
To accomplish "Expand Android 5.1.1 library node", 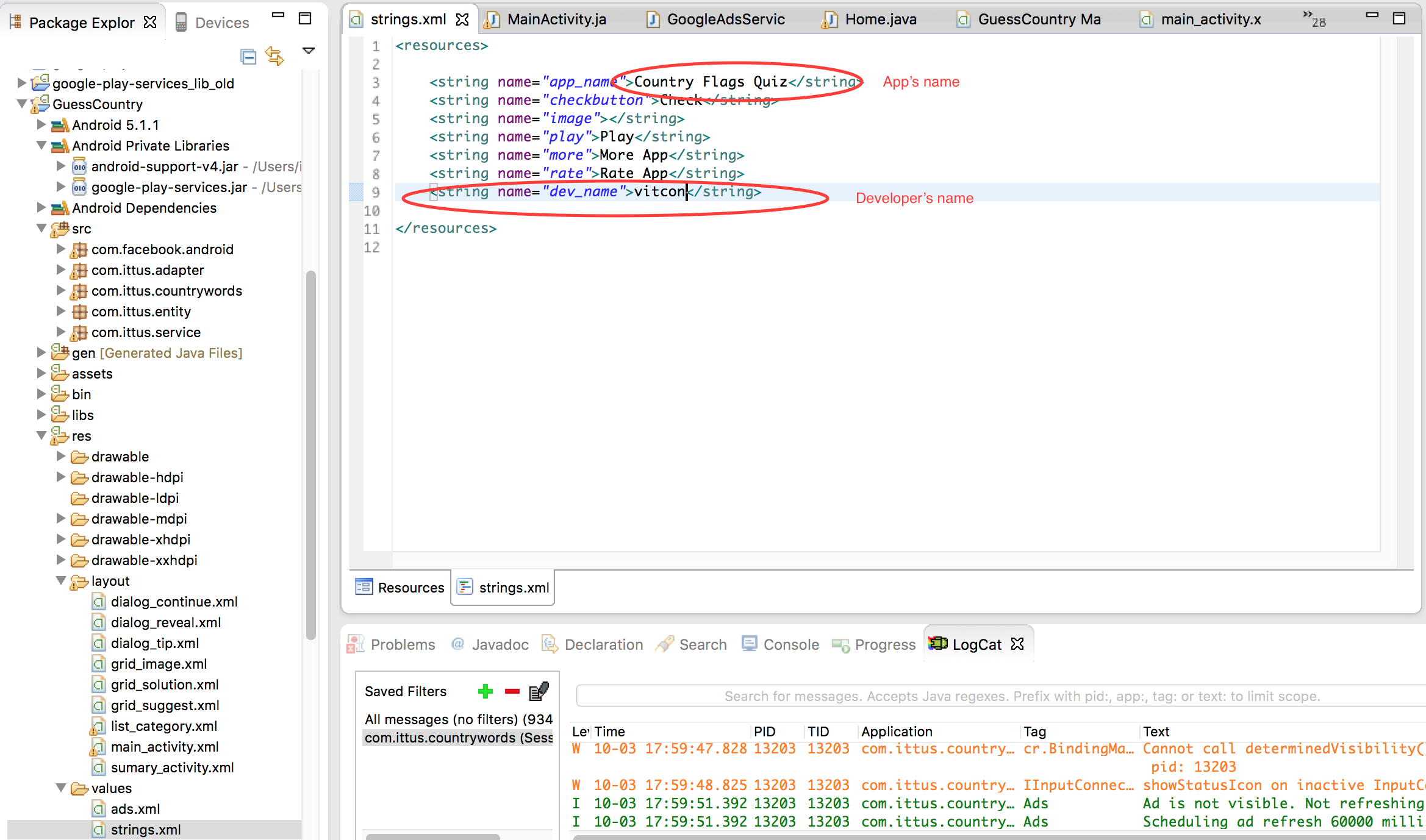I will click(41, 124).
